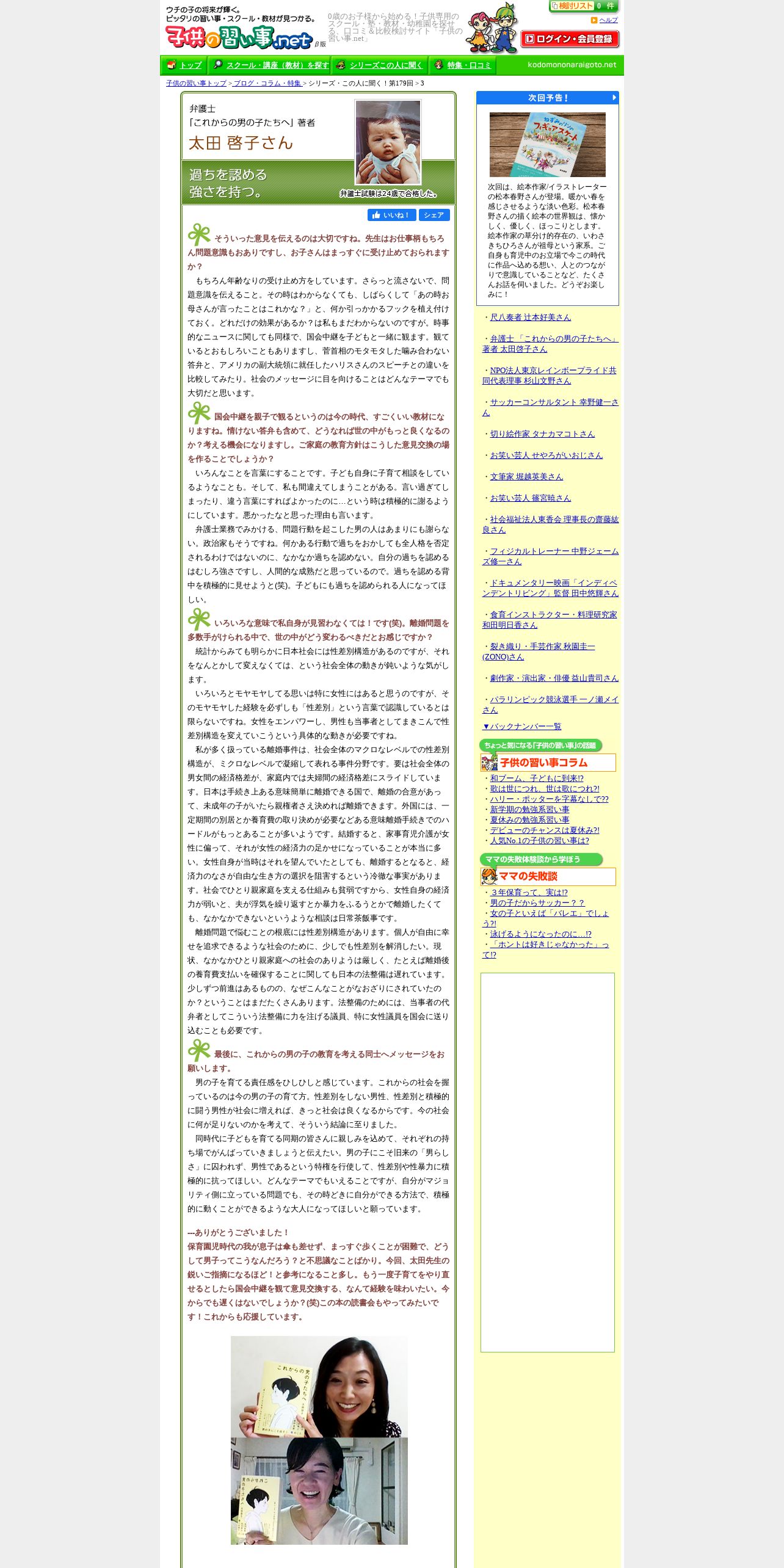Open スクール・講座(教材)を探す nav tab
Image resolution: width=784 pixels, height=1568 pixels.
(x=269, y=65)
